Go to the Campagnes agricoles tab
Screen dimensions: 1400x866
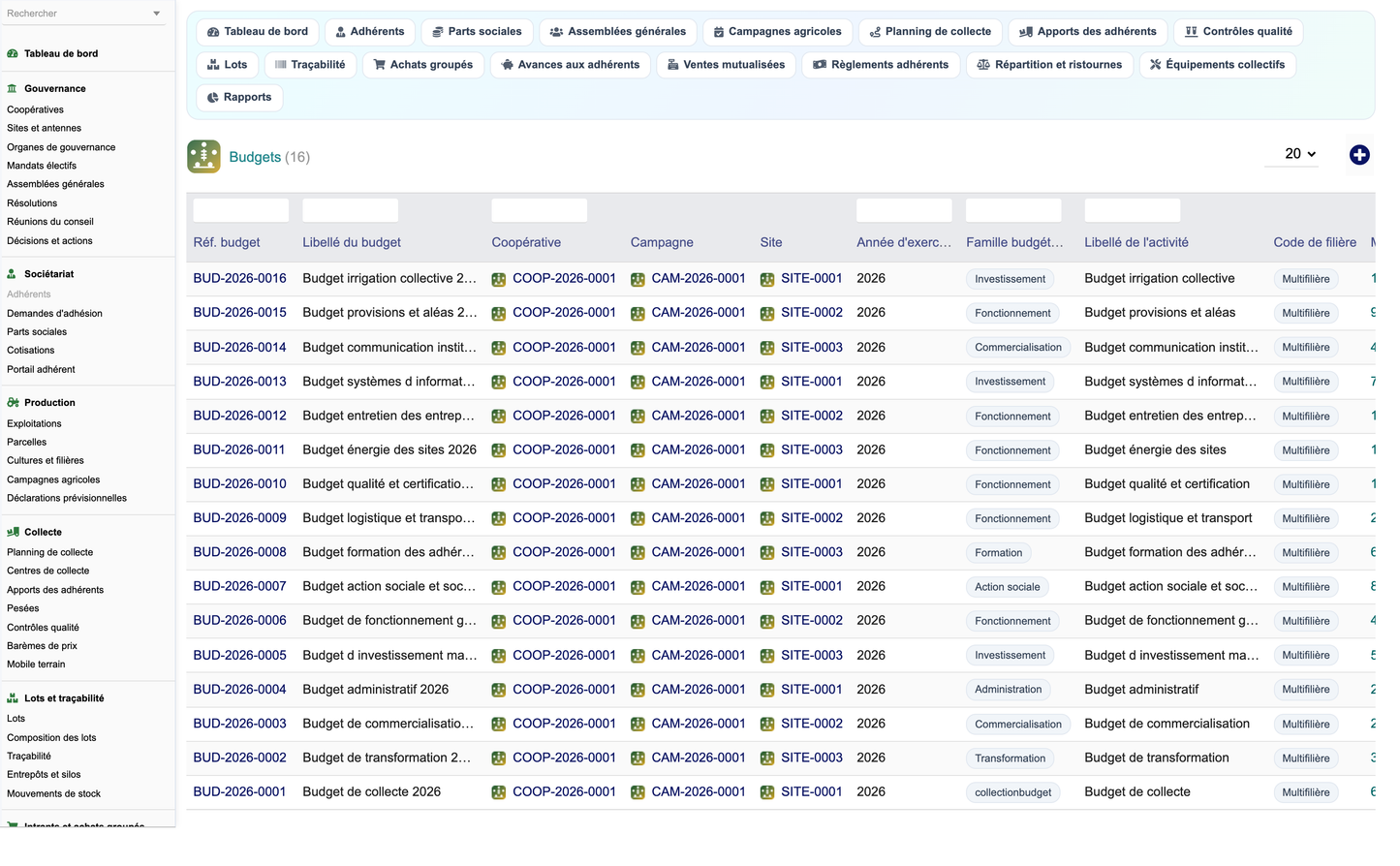777,32
